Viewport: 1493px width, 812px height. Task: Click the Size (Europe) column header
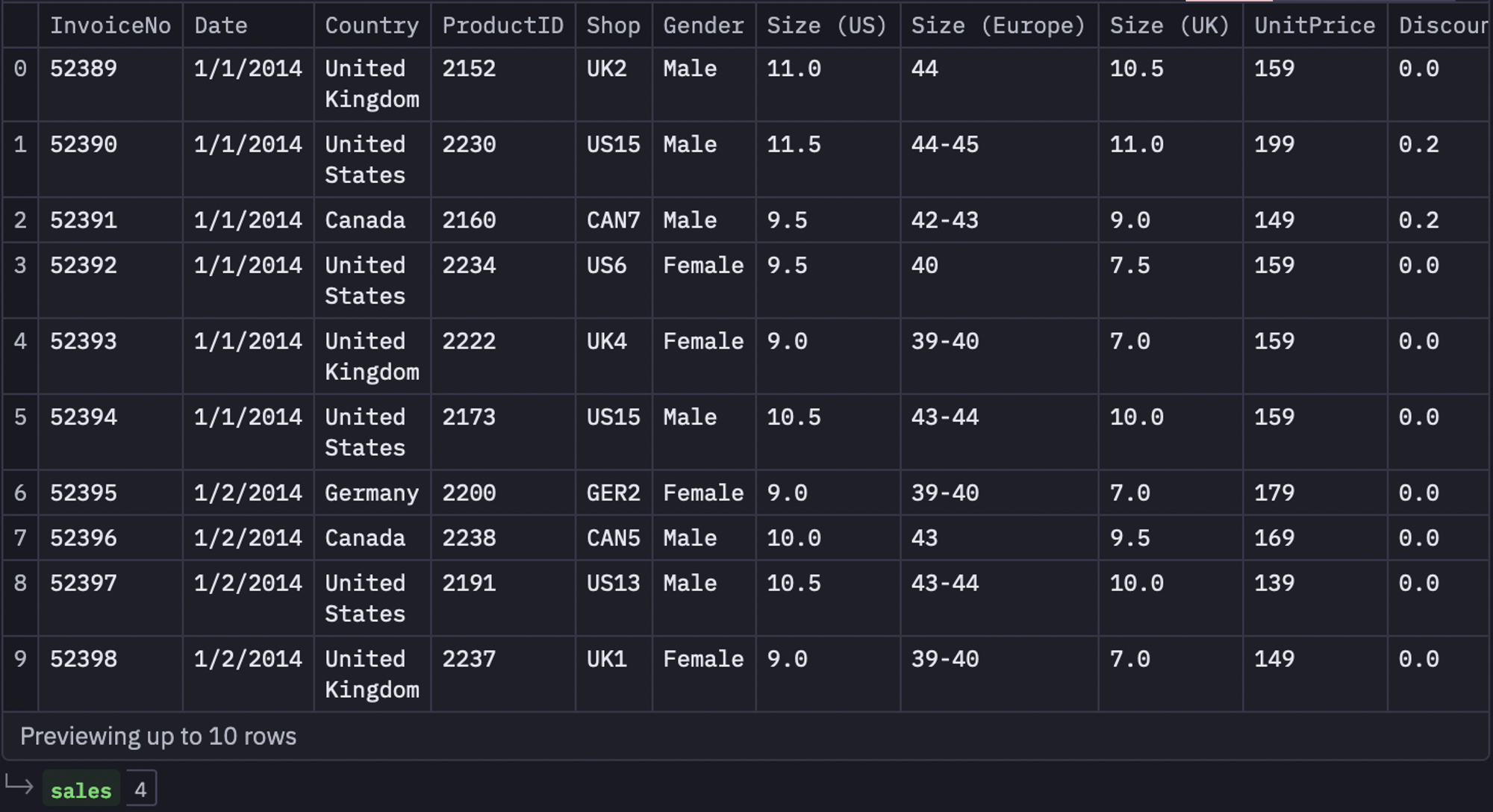point(998,26)
